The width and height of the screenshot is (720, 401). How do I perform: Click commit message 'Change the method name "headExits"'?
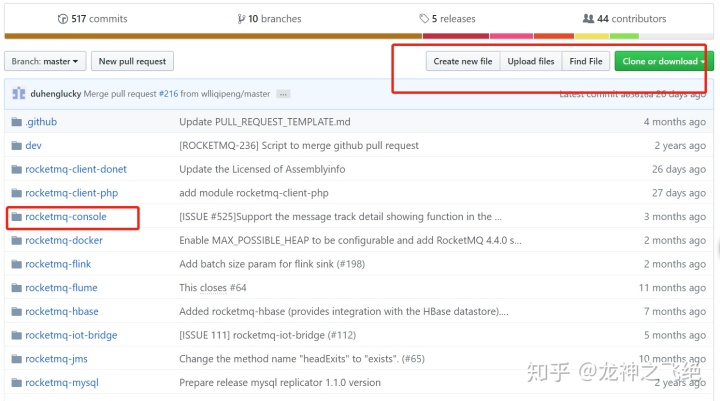coord(302,359)
